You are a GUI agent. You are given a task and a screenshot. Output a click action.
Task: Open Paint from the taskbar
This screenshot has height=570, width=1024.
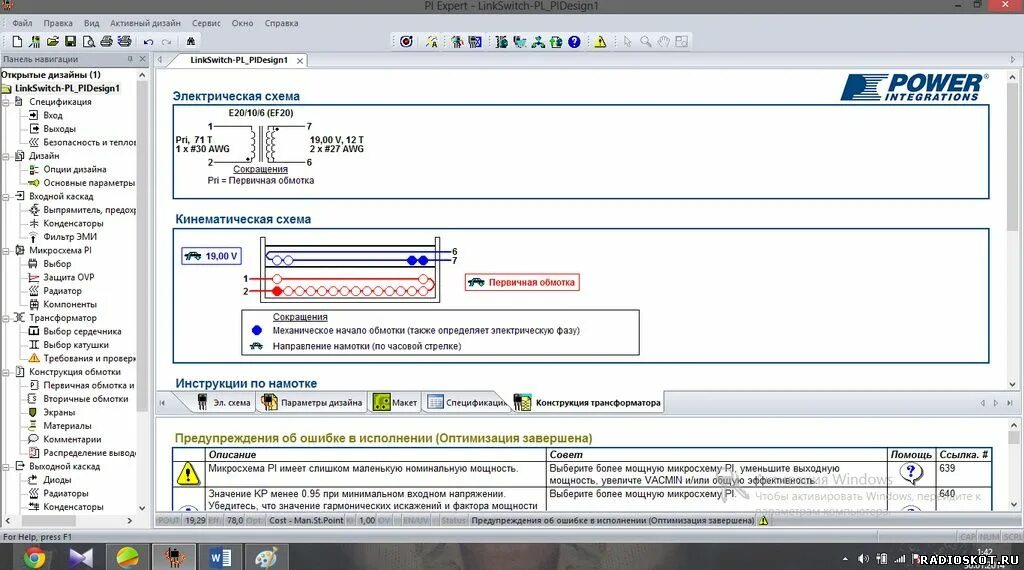coord(266,558)
